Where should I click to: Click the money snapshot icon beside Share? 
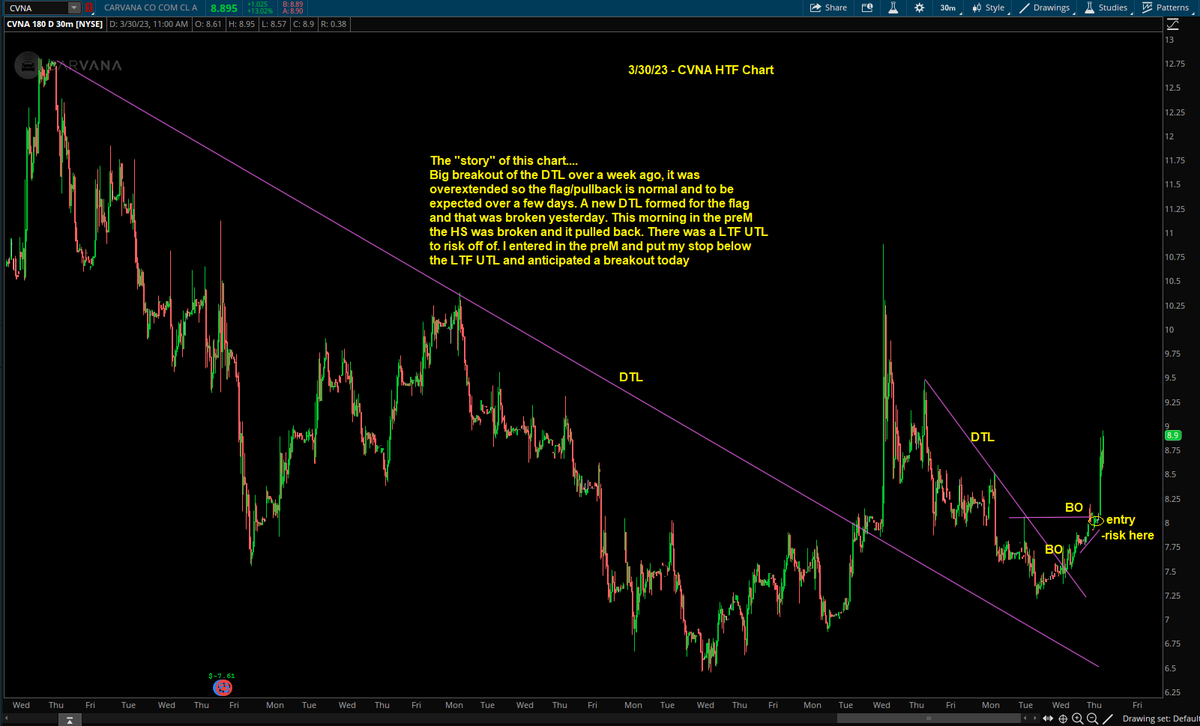867,7
